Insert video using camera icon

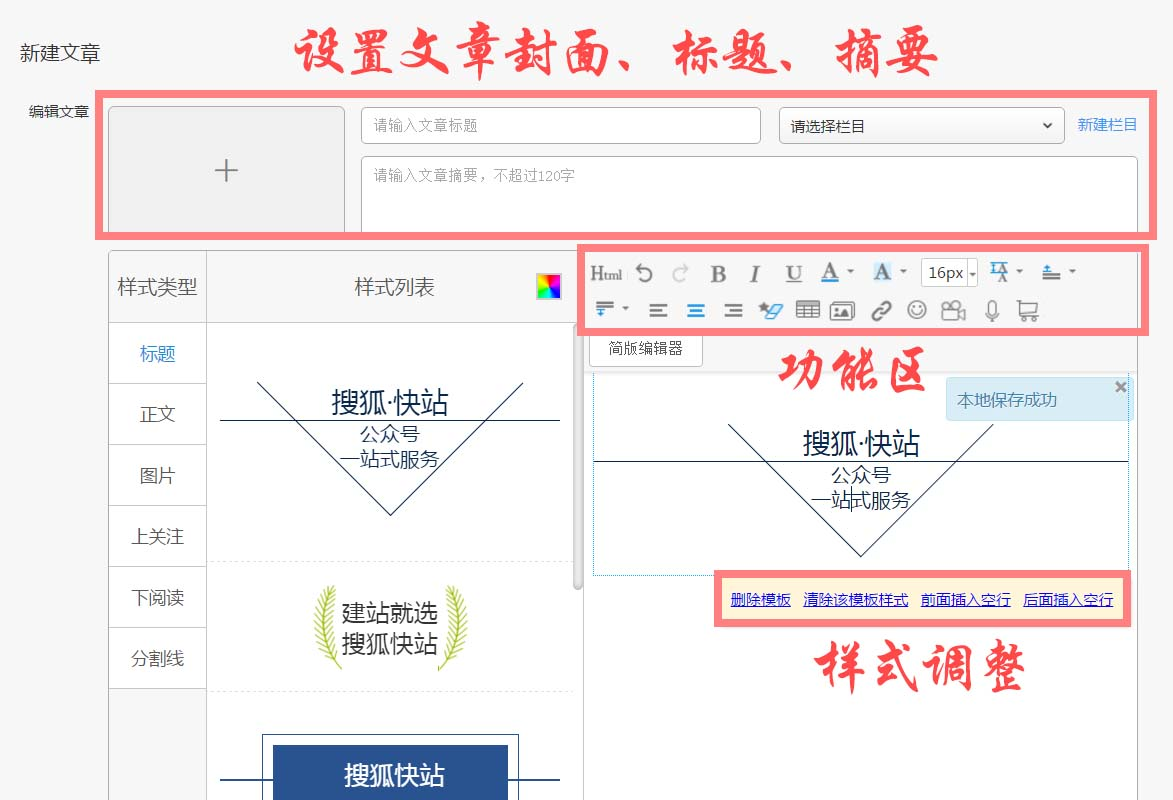[953, 310]
